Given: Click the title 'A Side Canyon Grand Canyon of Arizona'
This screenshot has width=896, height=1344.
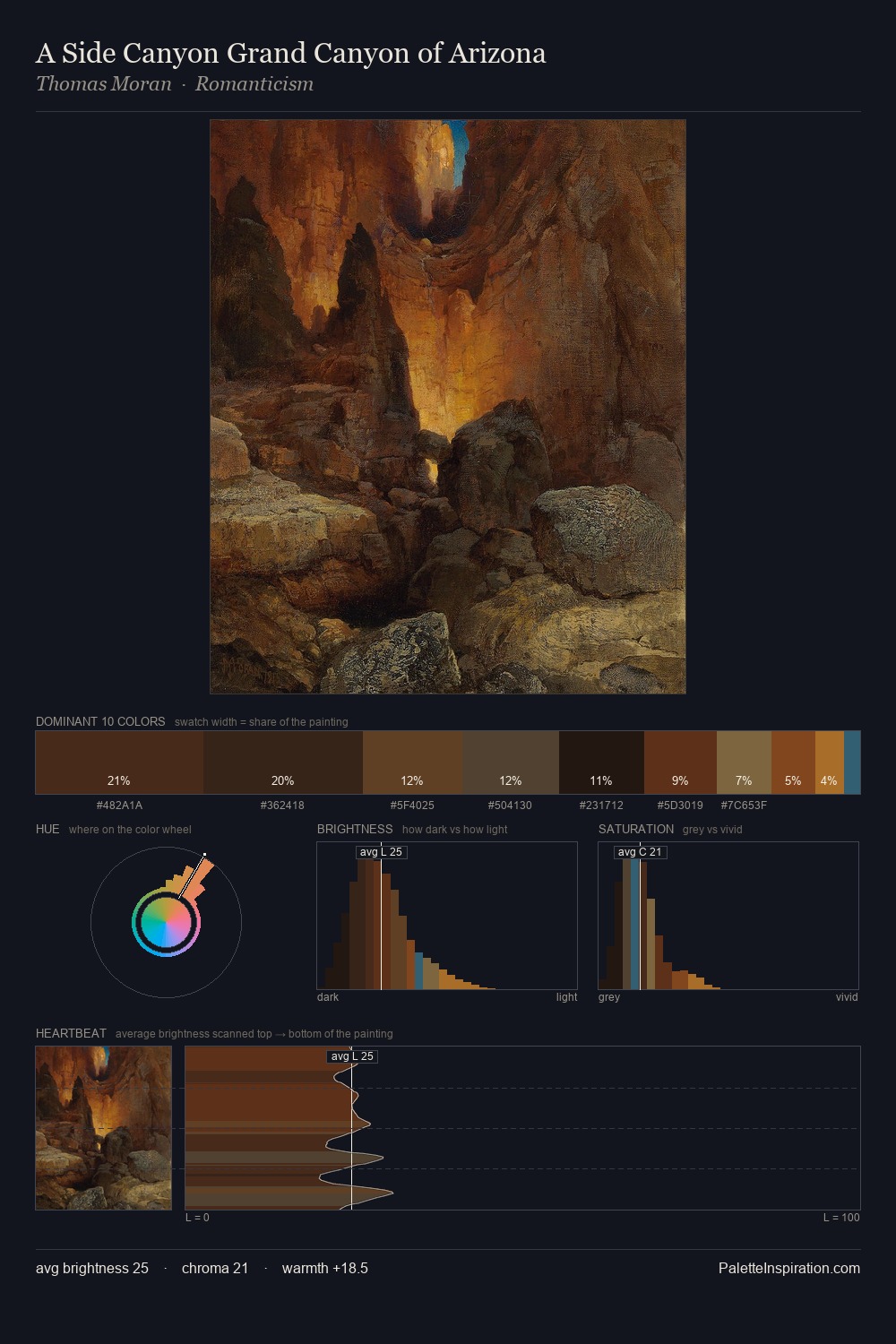Looking at the screenshot, I should 291,53.
